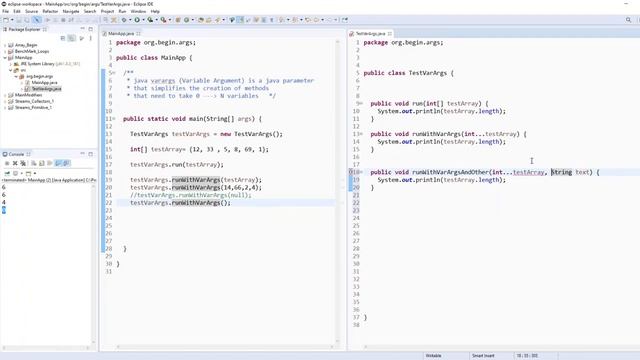The height and width of the screenshot is (360, 640).
Task: Open the Navigate menu
Action: (71, 11)
